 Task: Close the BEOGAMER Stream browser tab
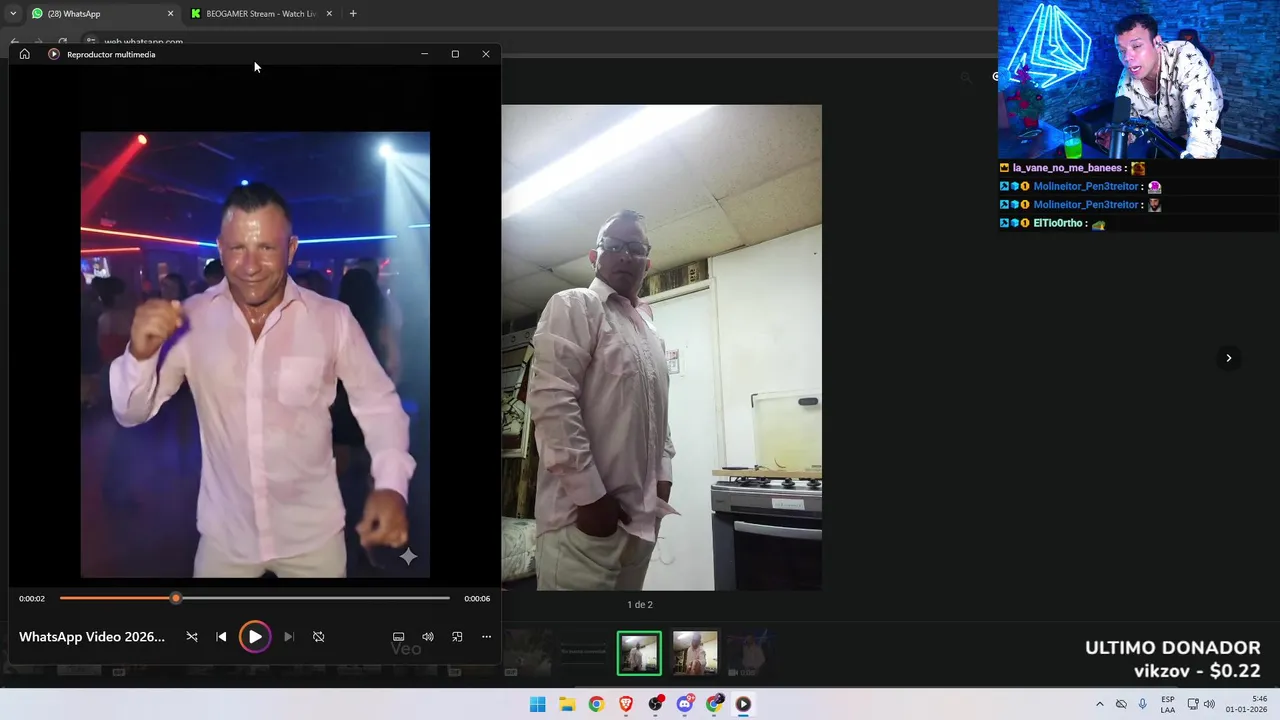tap(329, 14)
